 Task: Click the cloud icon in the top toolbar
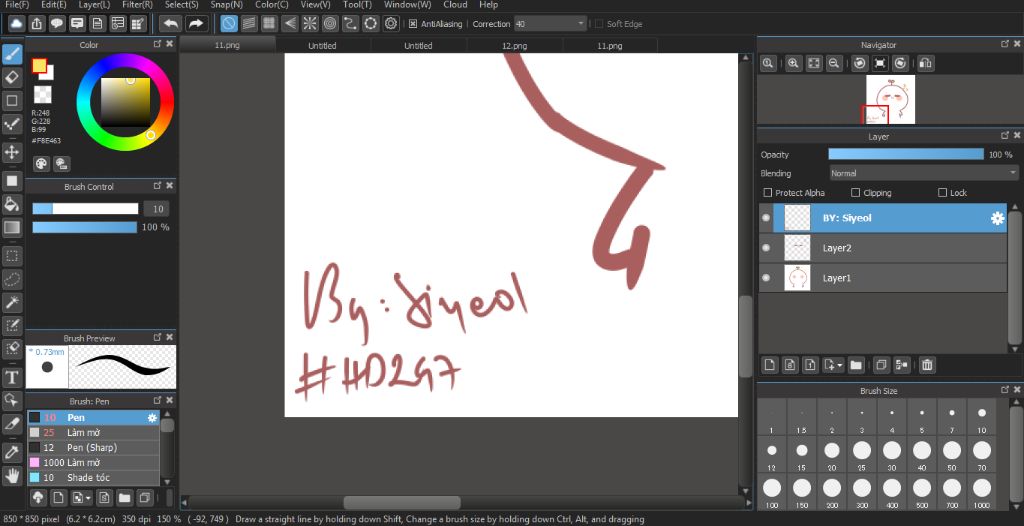click(16, 24)
